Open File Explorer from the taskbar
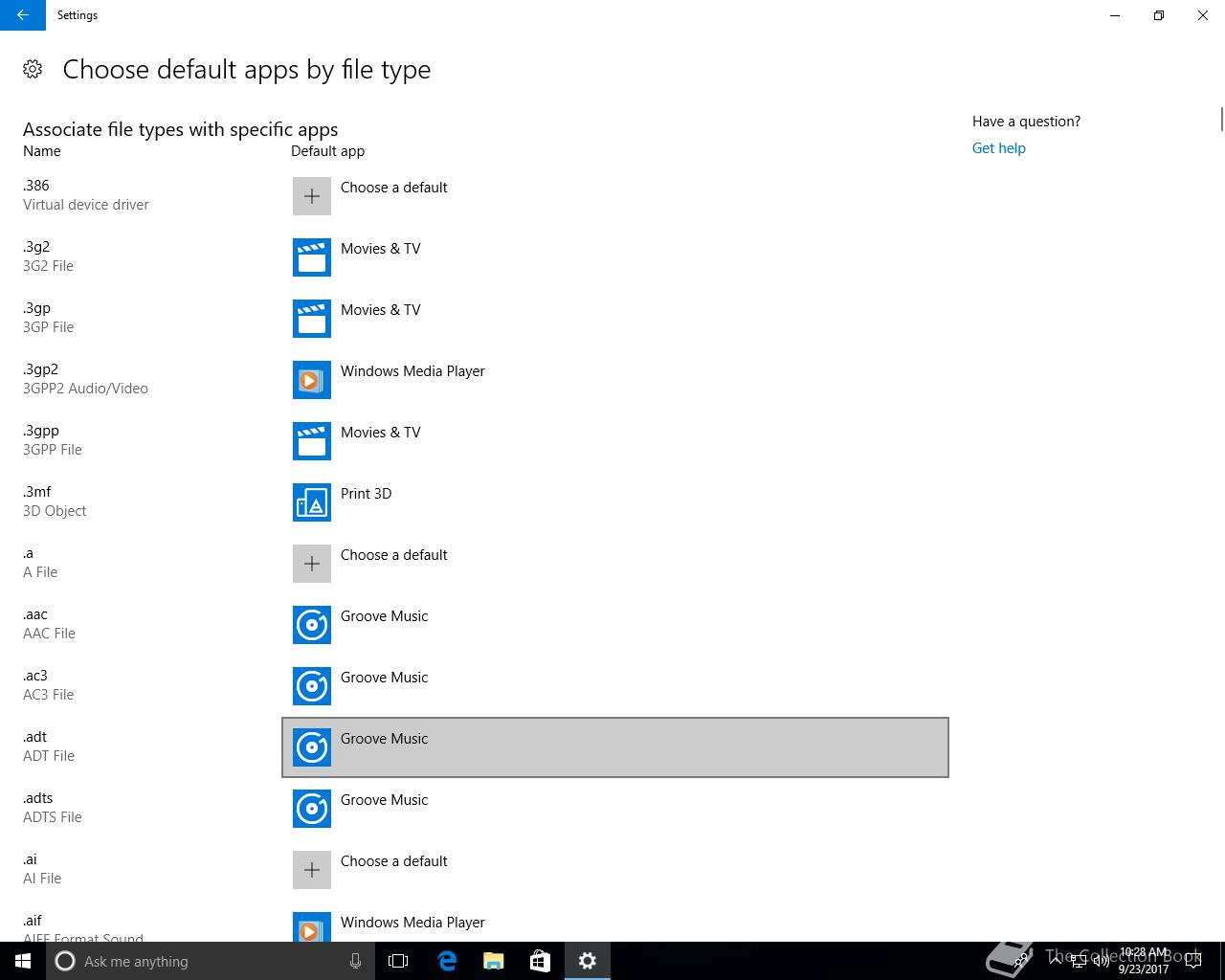1225x980 pixels. [494, 961]
